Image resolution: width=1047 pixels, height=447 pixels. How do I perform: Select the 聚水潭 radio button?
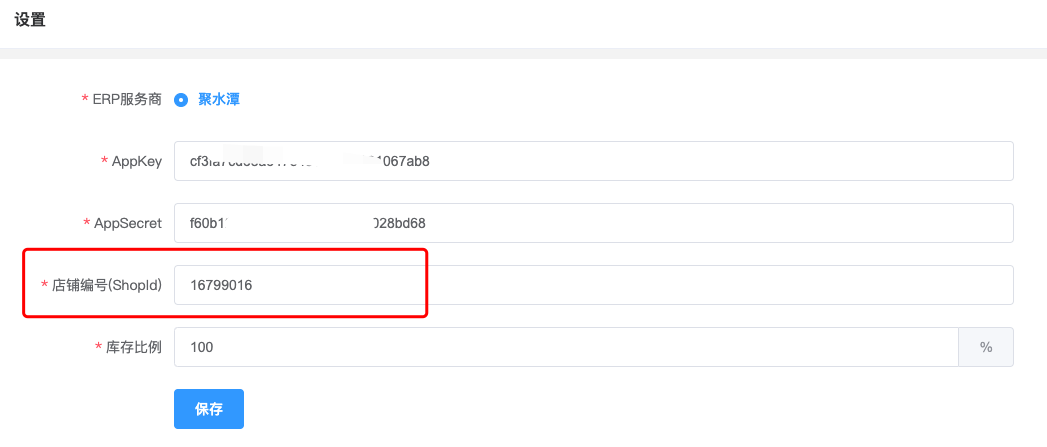point(180,100)
